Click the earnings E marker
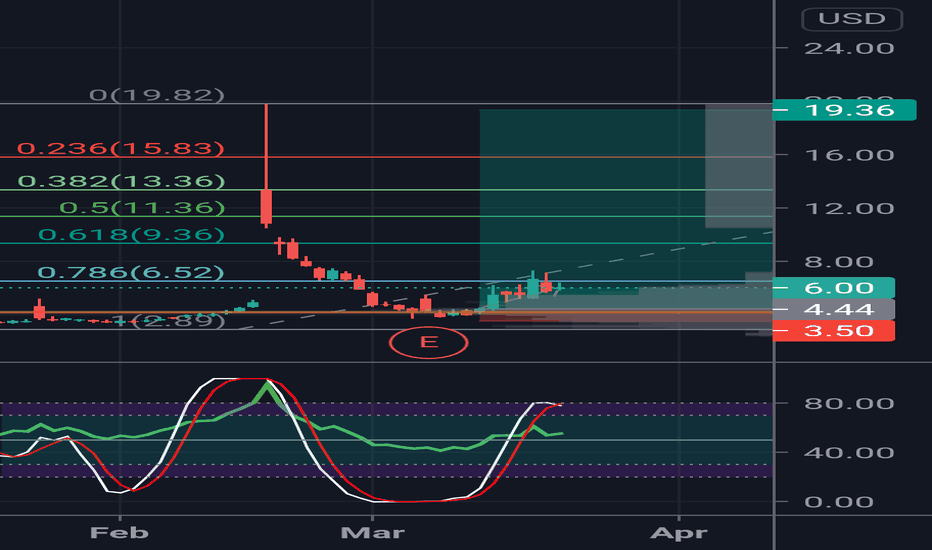 tap(429, 342)
